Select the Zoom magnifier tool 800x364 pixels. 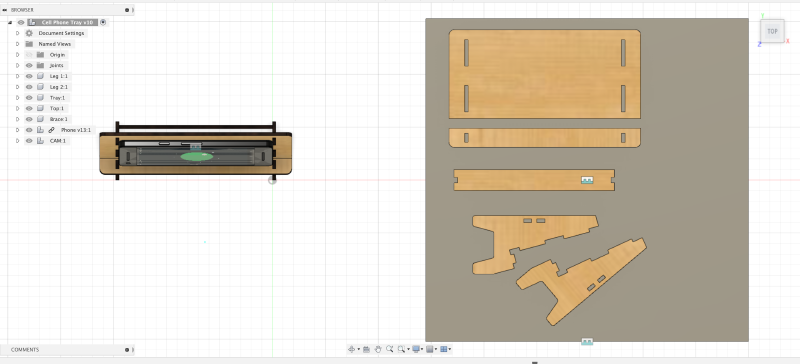click(390, 349)
